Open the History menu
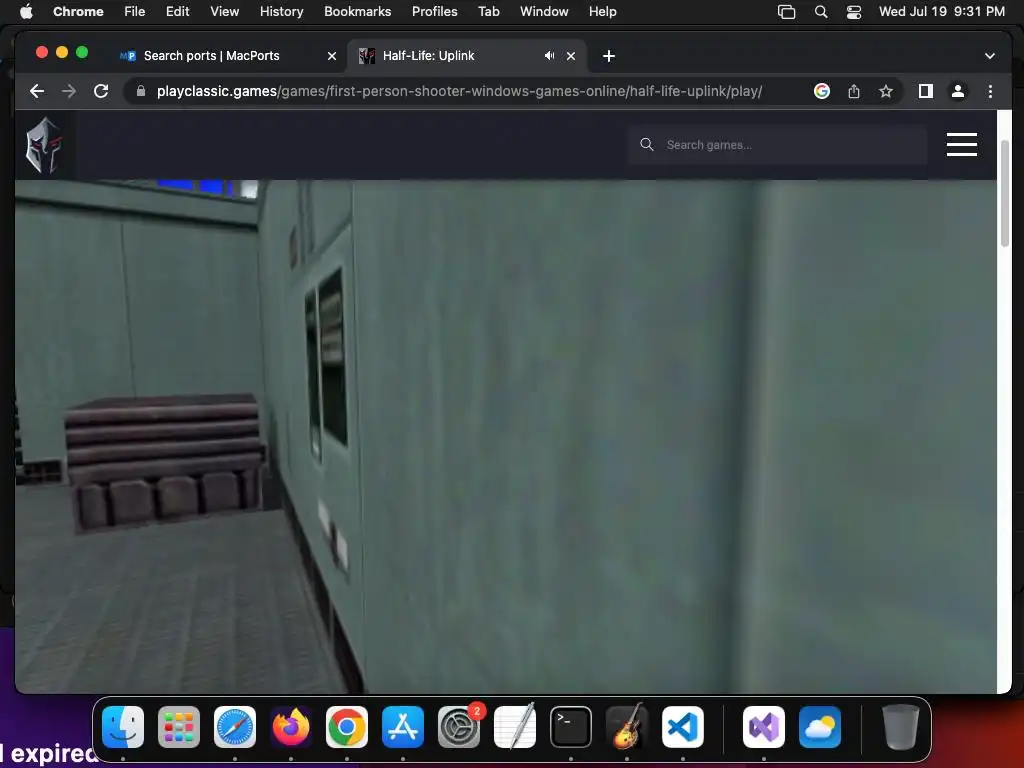This screenshot has height=768, width=1024. coord(281,11)
